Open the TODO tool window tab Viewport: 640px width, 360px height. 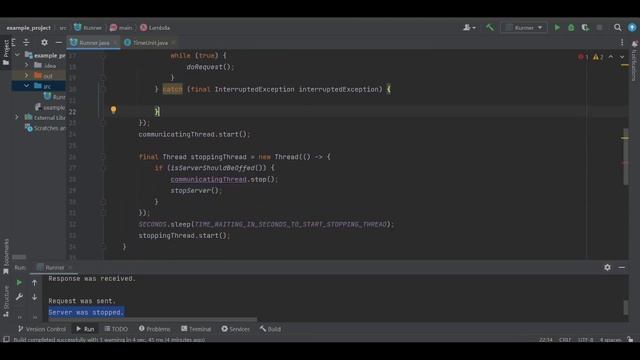(x=116, y=329)
